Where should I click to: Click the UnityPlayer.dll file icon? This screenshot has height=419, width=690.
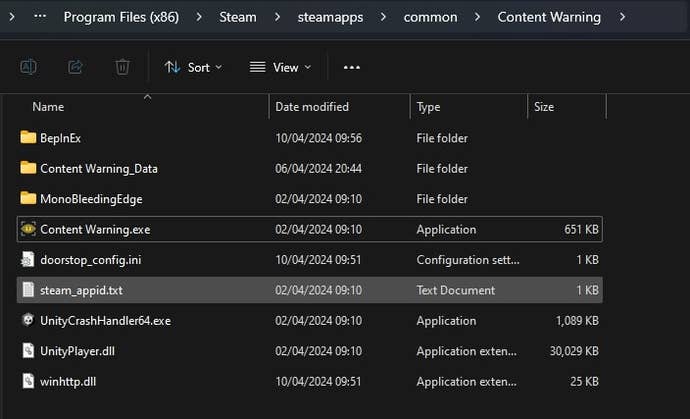(x=28, y=350)
